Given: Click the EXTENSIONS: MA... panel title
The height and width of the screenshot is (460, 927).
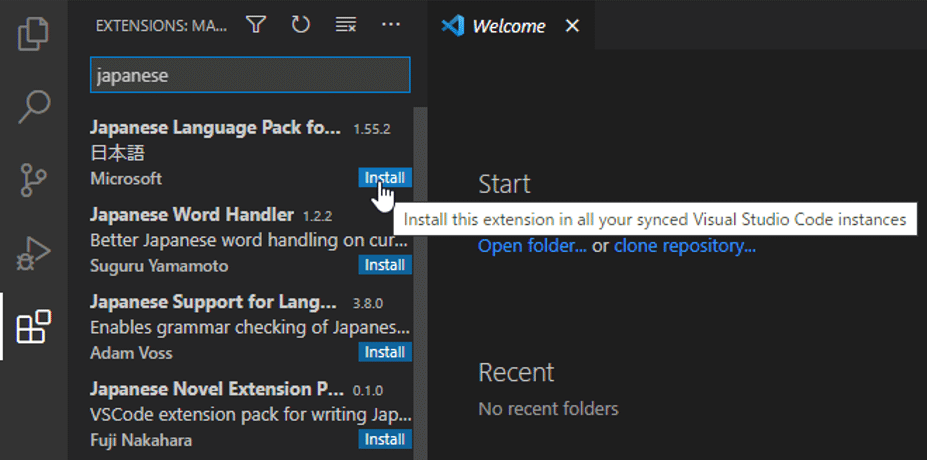Looking at the screenshot, I should pos(161,25).
